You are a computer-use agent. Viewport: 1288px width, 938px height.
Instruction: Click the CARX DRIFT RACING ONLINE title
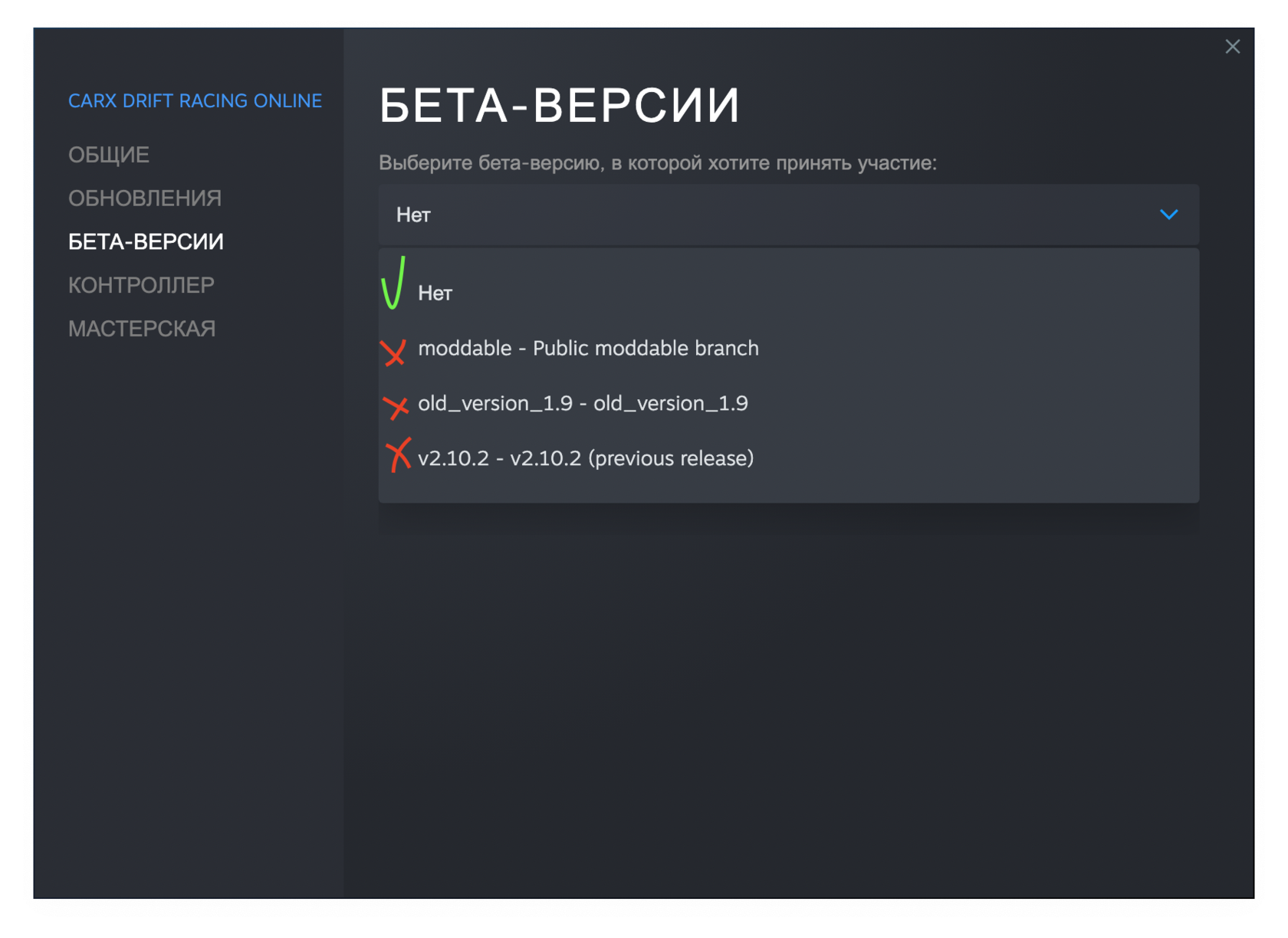tap(195, 101)
